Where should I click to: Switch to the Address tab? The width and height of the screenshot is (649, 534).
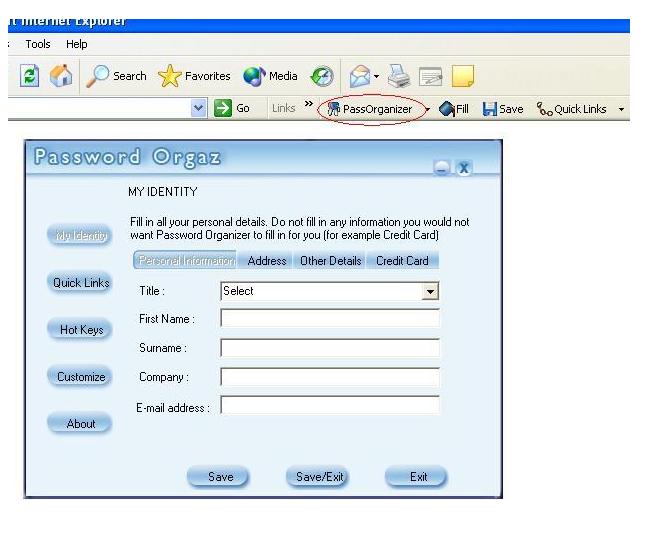(x=267, y=261)
